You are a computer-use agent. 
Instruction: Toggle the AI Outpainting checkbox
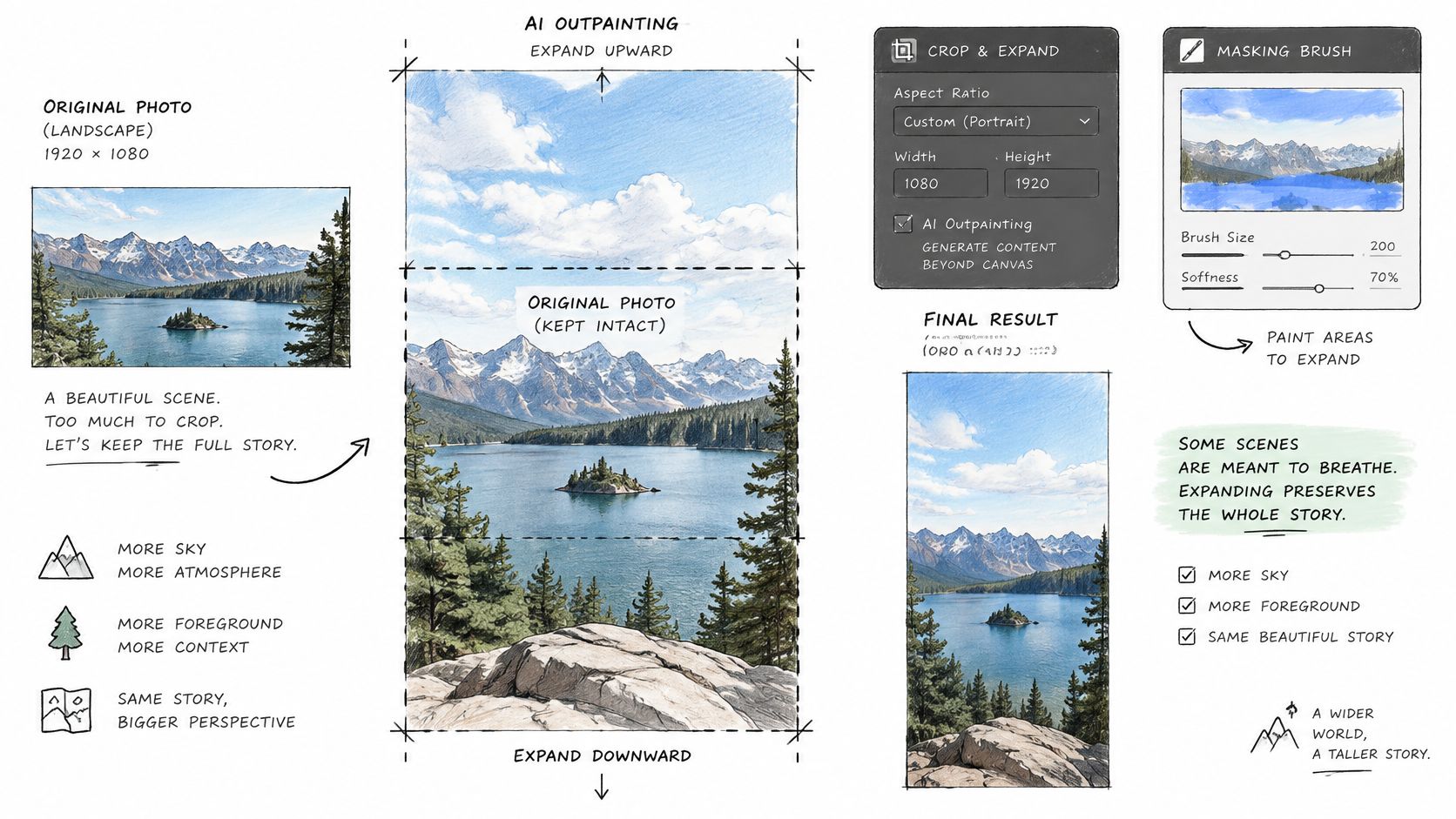[x=903, y=224]
